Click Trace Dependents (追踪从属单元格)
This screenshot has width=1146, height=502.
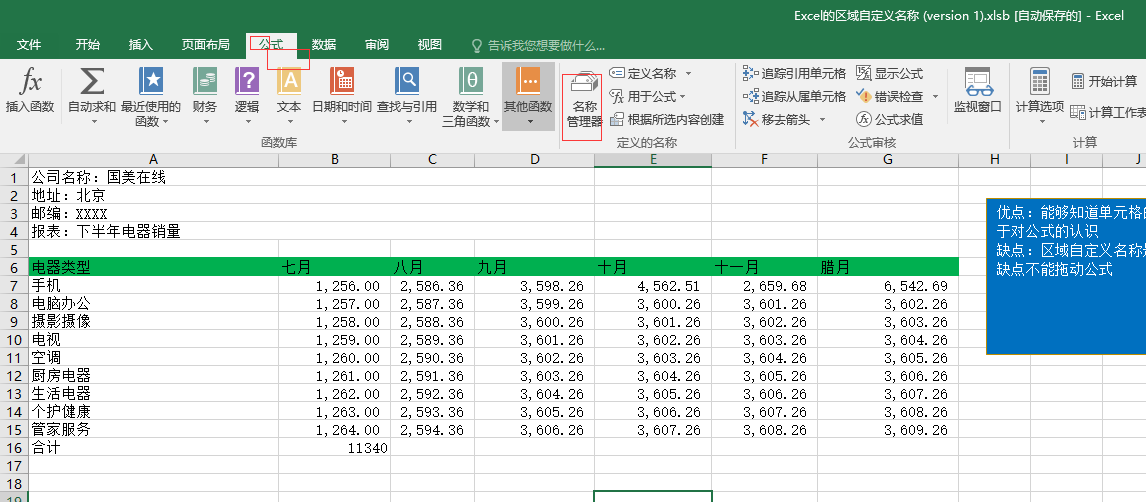click(794, 96)
